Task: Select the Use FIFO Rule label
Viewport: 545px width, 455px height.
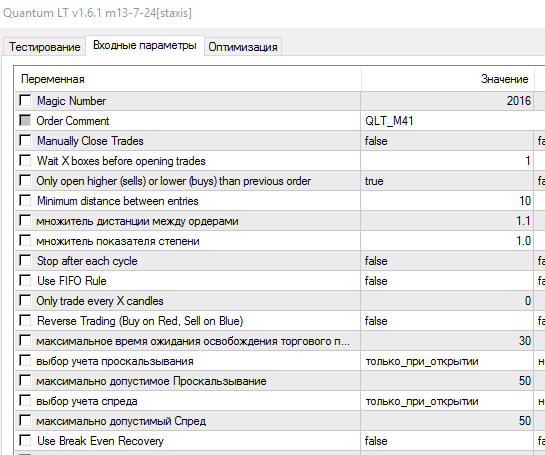Action: (x=72, y=281)
